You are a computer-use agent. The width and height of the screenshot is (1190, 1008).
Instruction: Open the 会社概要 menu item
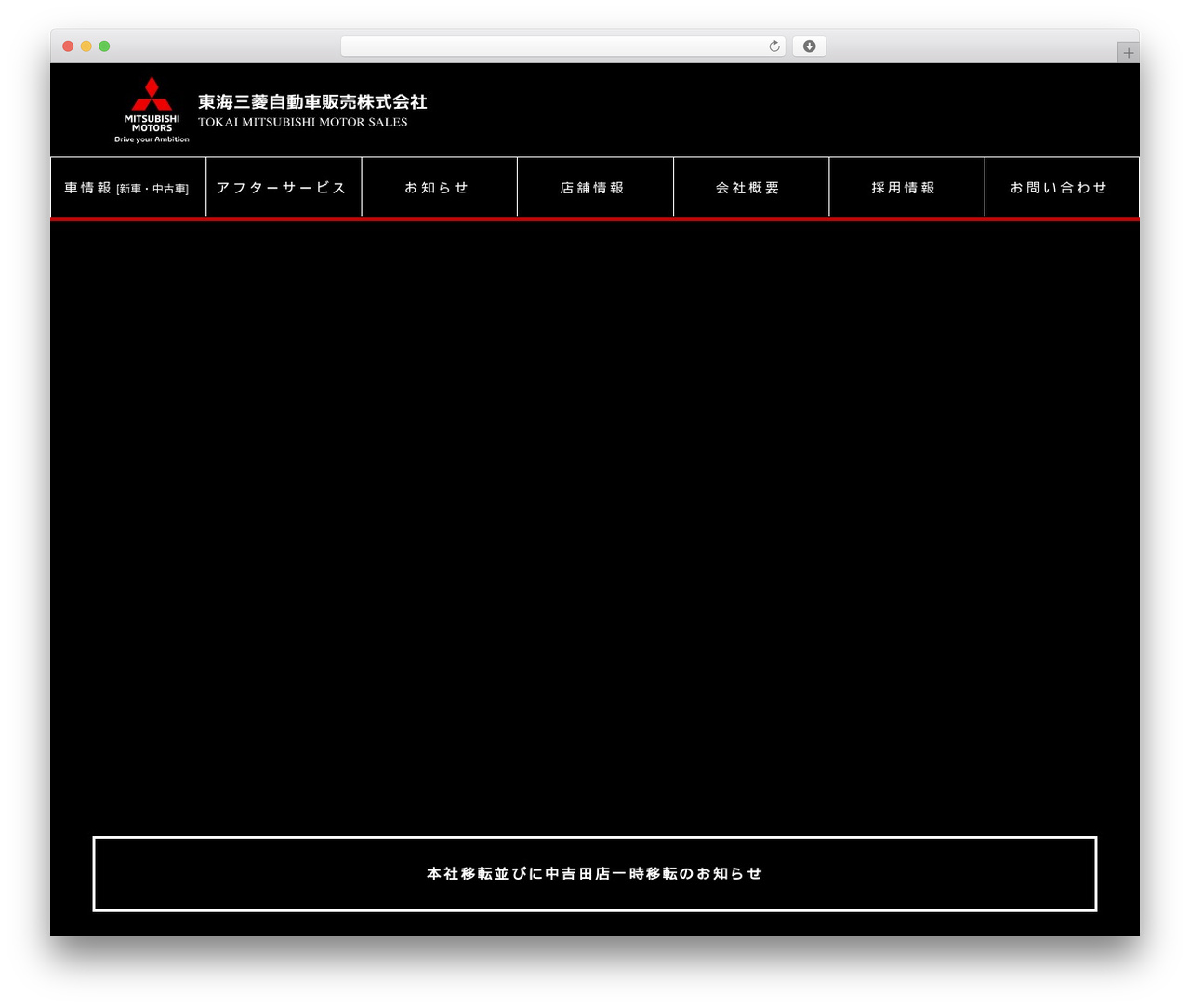click(x=751, y=188)
